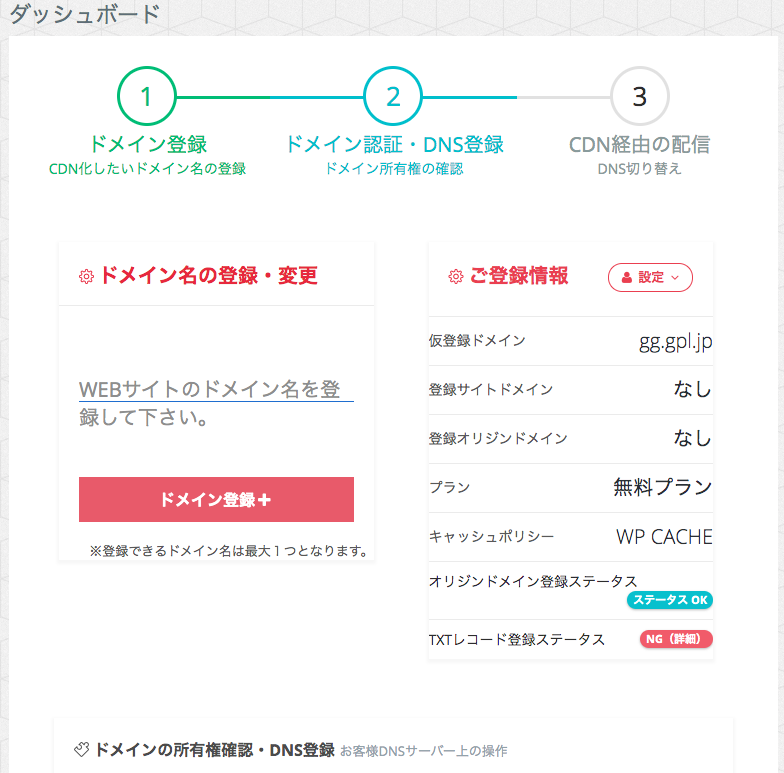Select the ドメイン認証・DNS登録 step label

click(393, 145)
